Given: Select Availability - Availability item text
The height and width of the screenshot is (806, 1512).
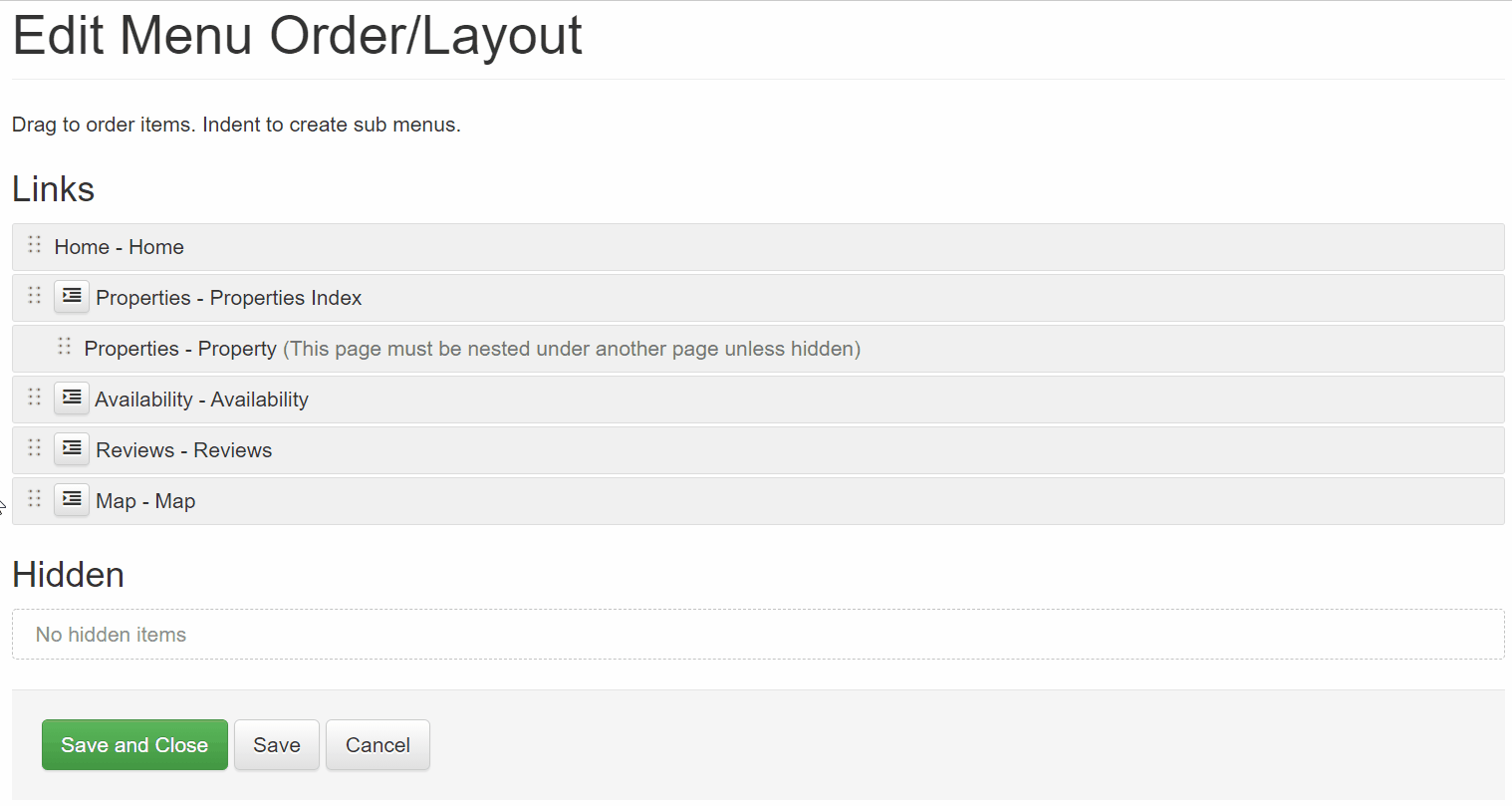Looking at the screenshot, I should pyautogui.click(x=201, y=400).
